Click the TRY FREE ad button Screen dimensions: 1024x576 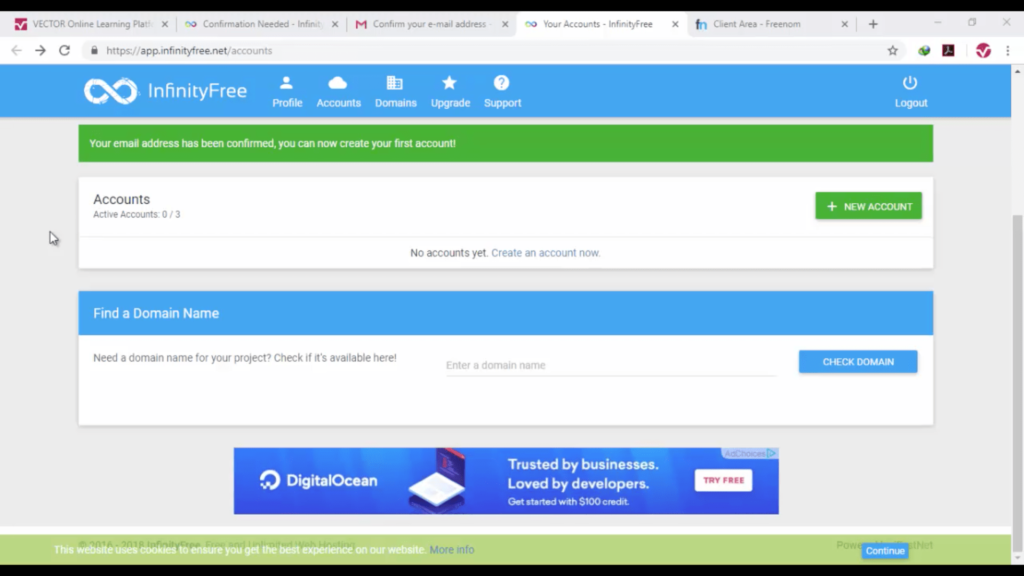coord(723,481)
